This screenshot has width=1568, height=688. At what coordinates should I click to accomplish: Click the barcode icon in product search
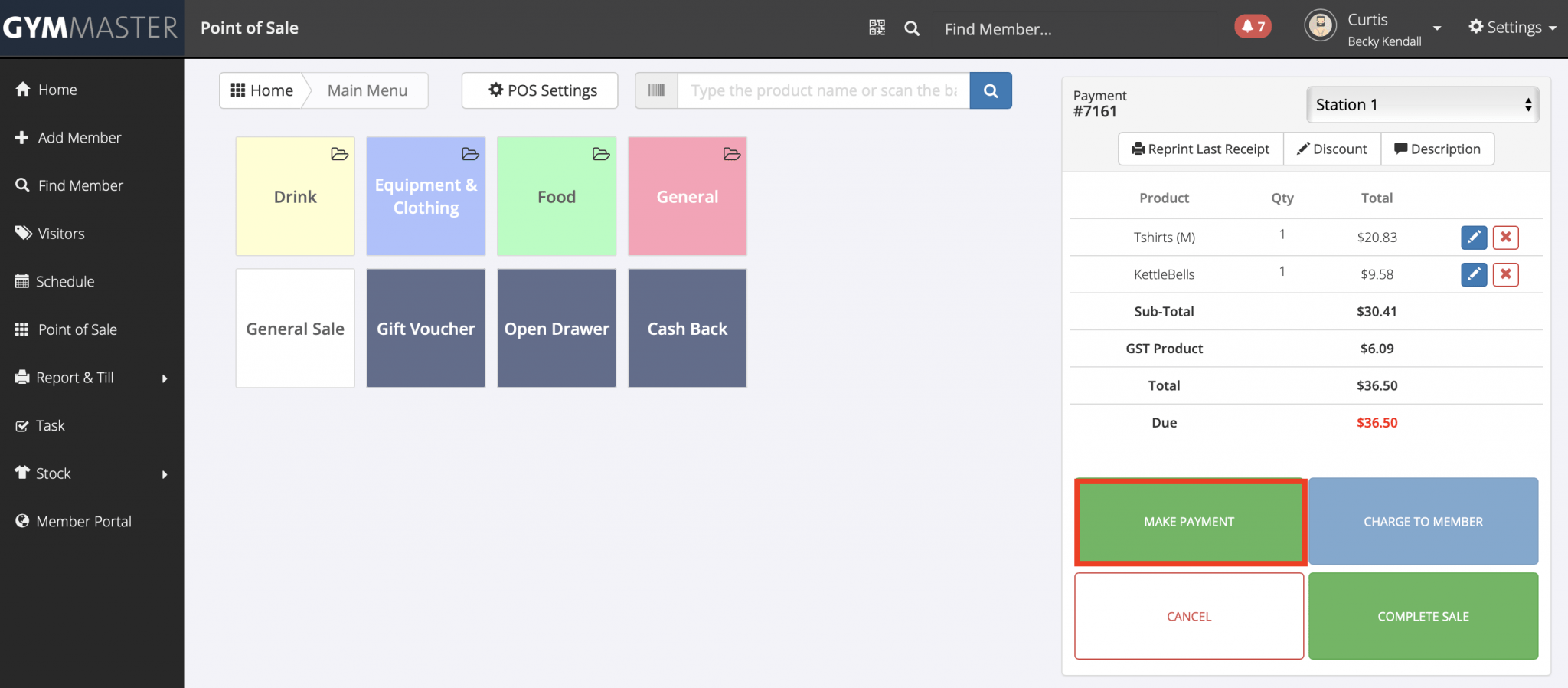coord(656,90)
